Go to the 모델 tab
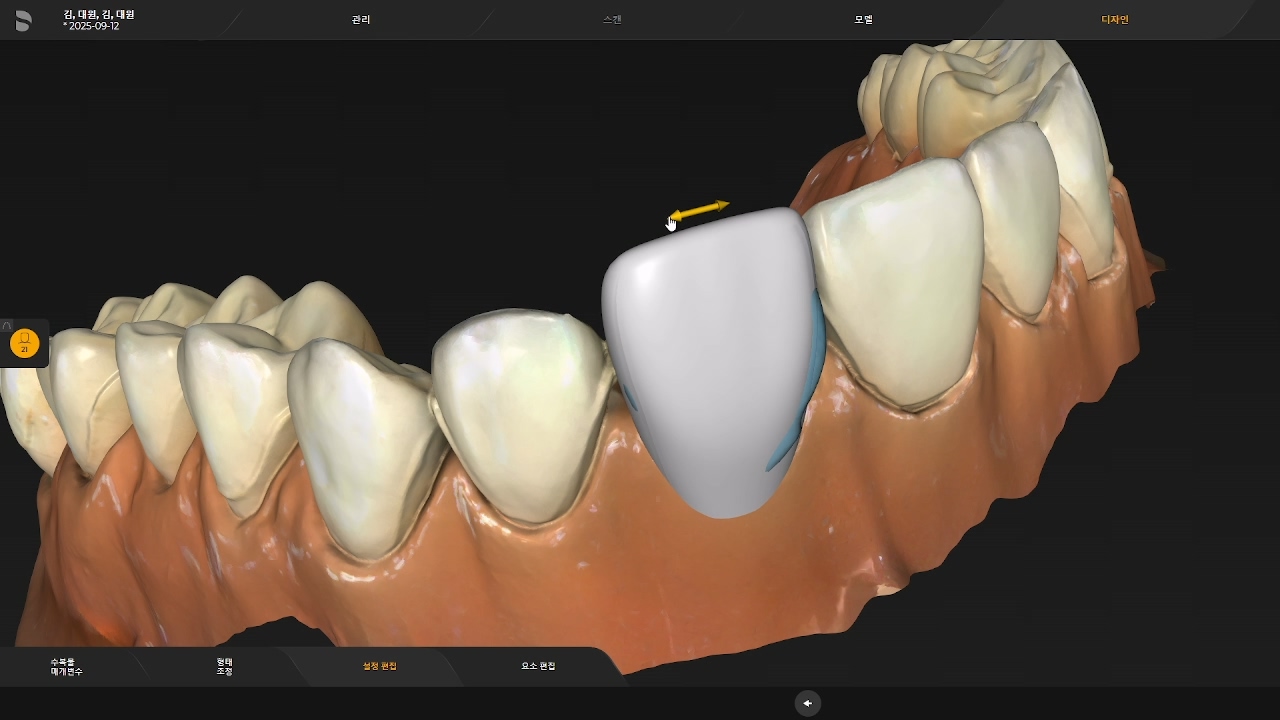 (x=863, y=20)
